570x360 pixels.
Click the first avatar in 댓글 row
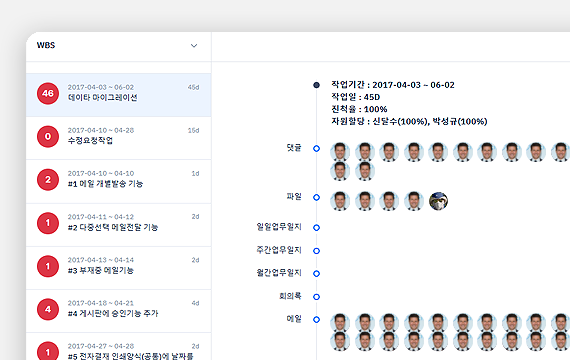pos(340,152)
